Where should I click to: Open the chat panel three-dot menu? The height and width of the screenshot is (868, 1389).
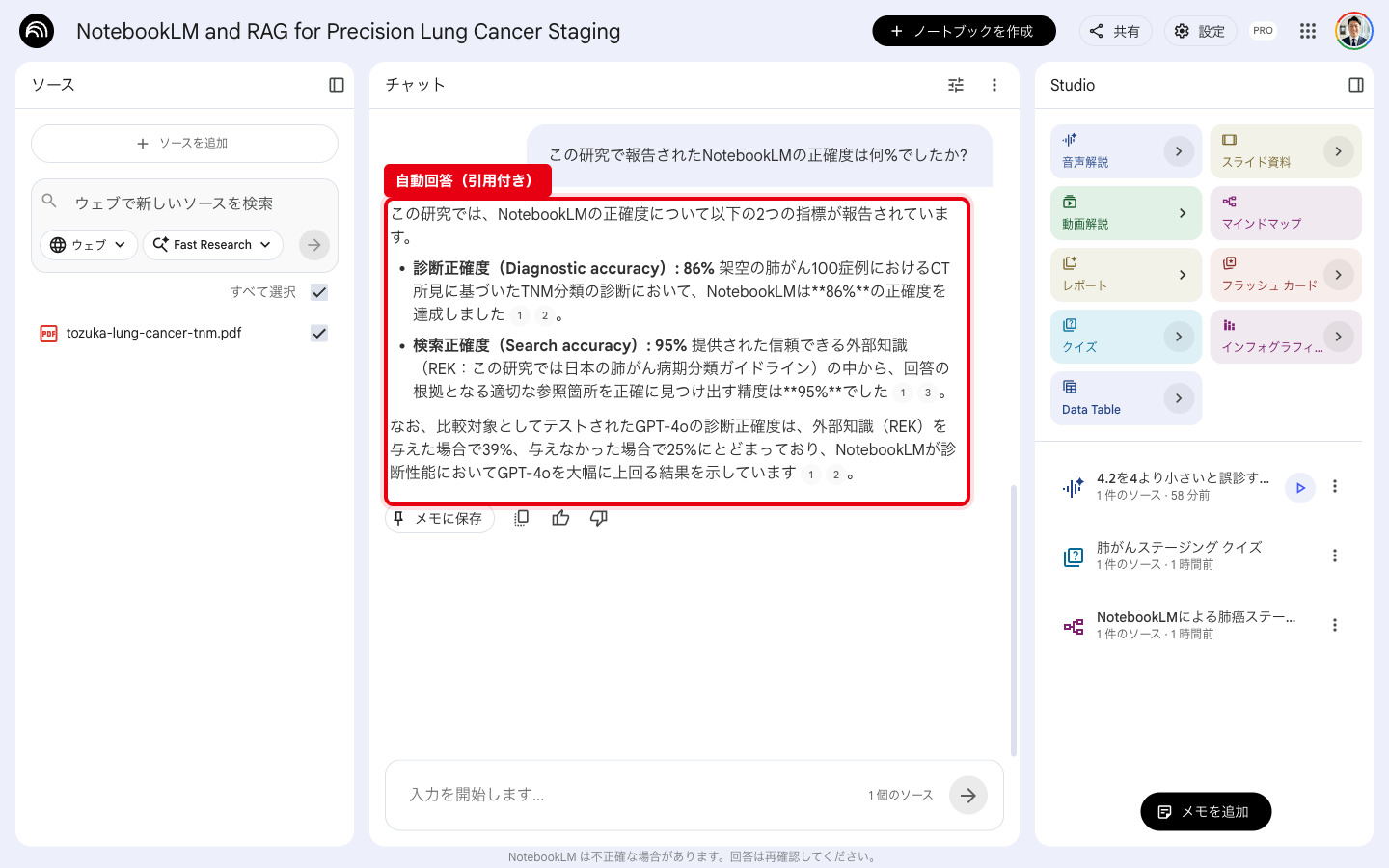point(994,85)
